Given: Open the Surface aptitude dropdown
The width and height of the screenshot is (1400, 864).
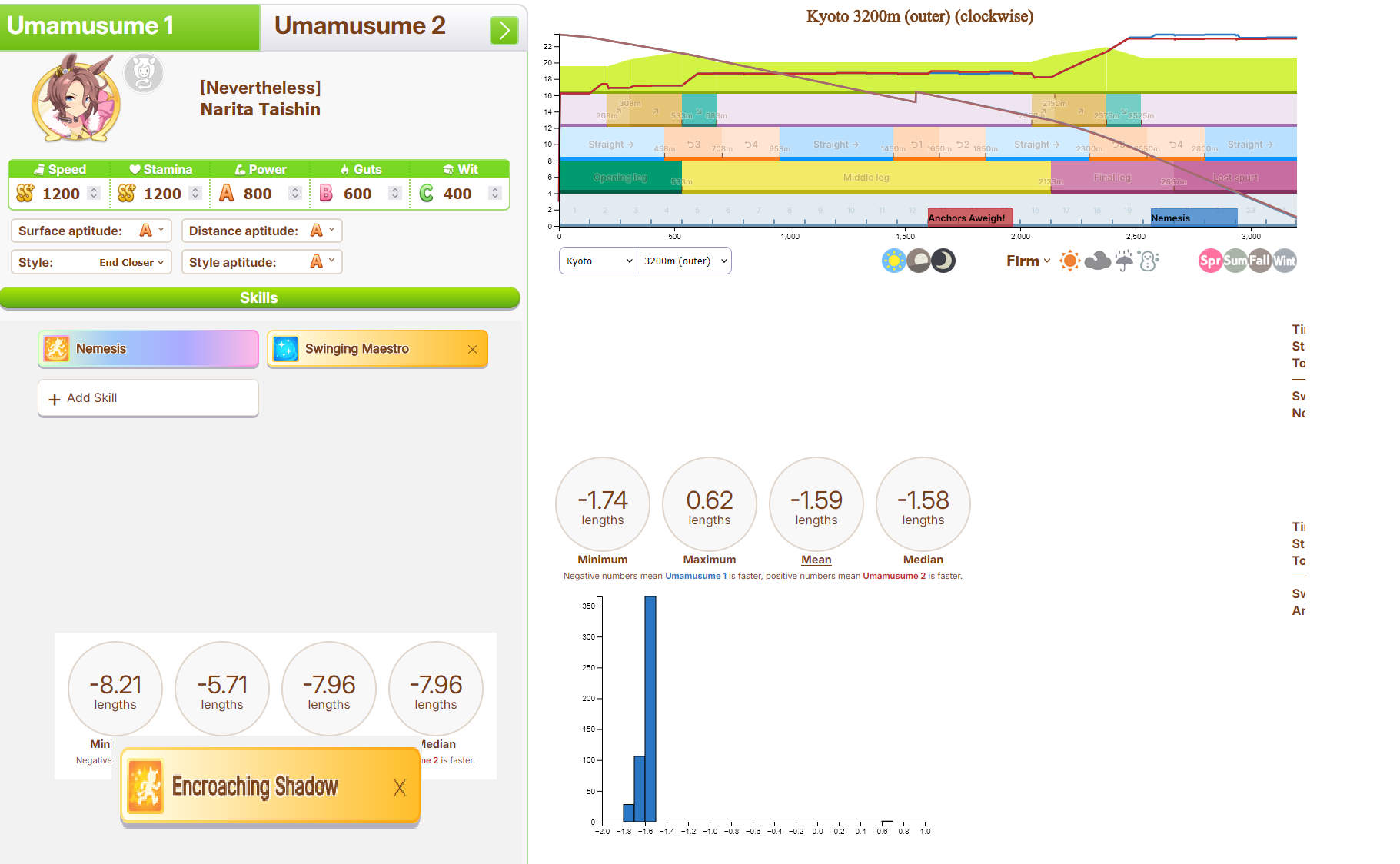Looking at the screenshot, I should [91, 231].
